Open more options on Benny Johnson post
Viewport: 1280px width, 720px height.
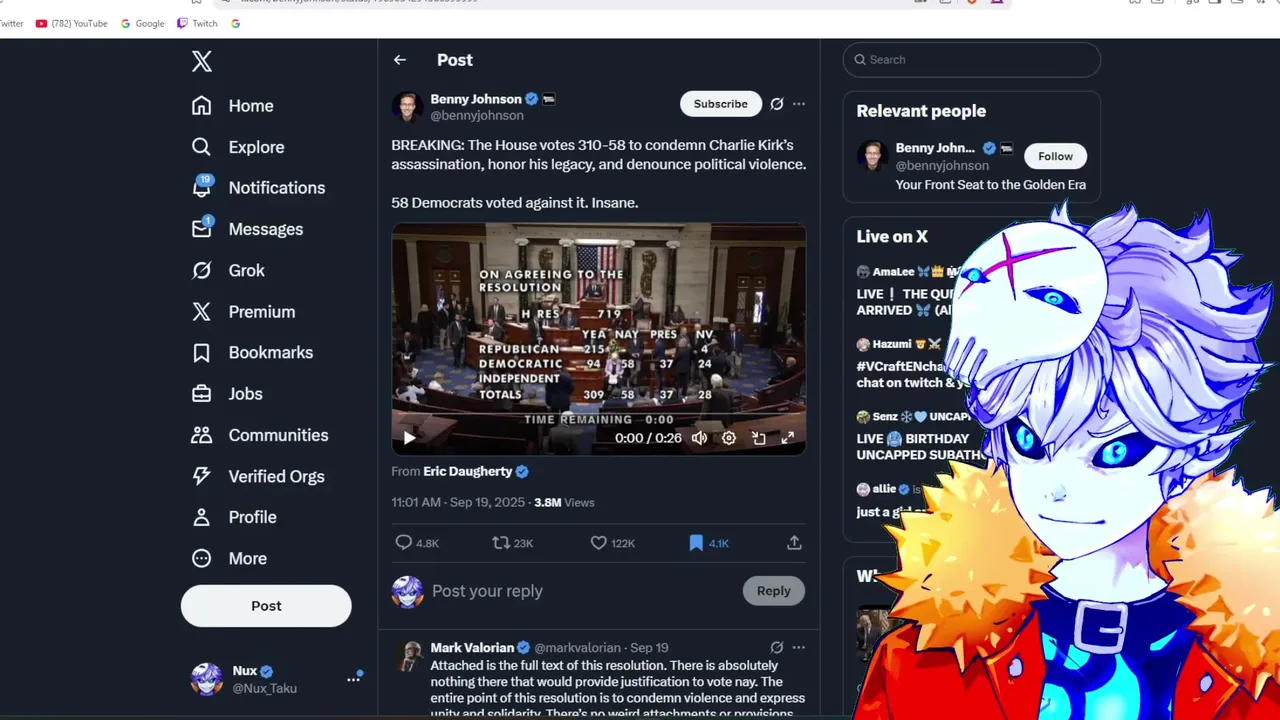799,104
